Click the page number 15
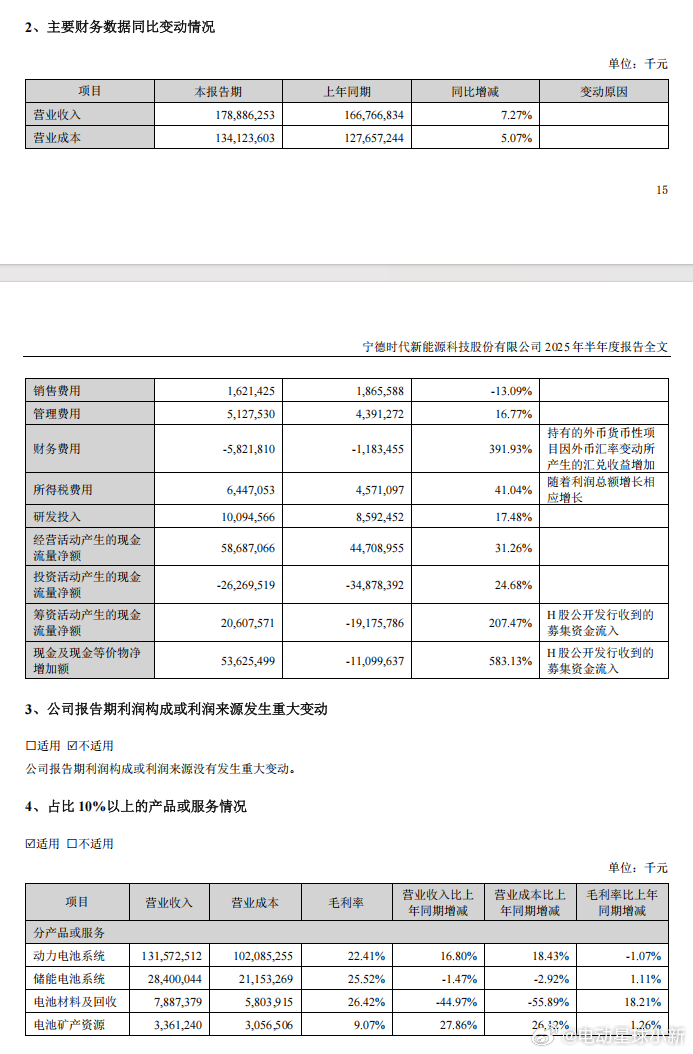The image size is (693, 1054). pyautogui.click(x=662, y=190)
